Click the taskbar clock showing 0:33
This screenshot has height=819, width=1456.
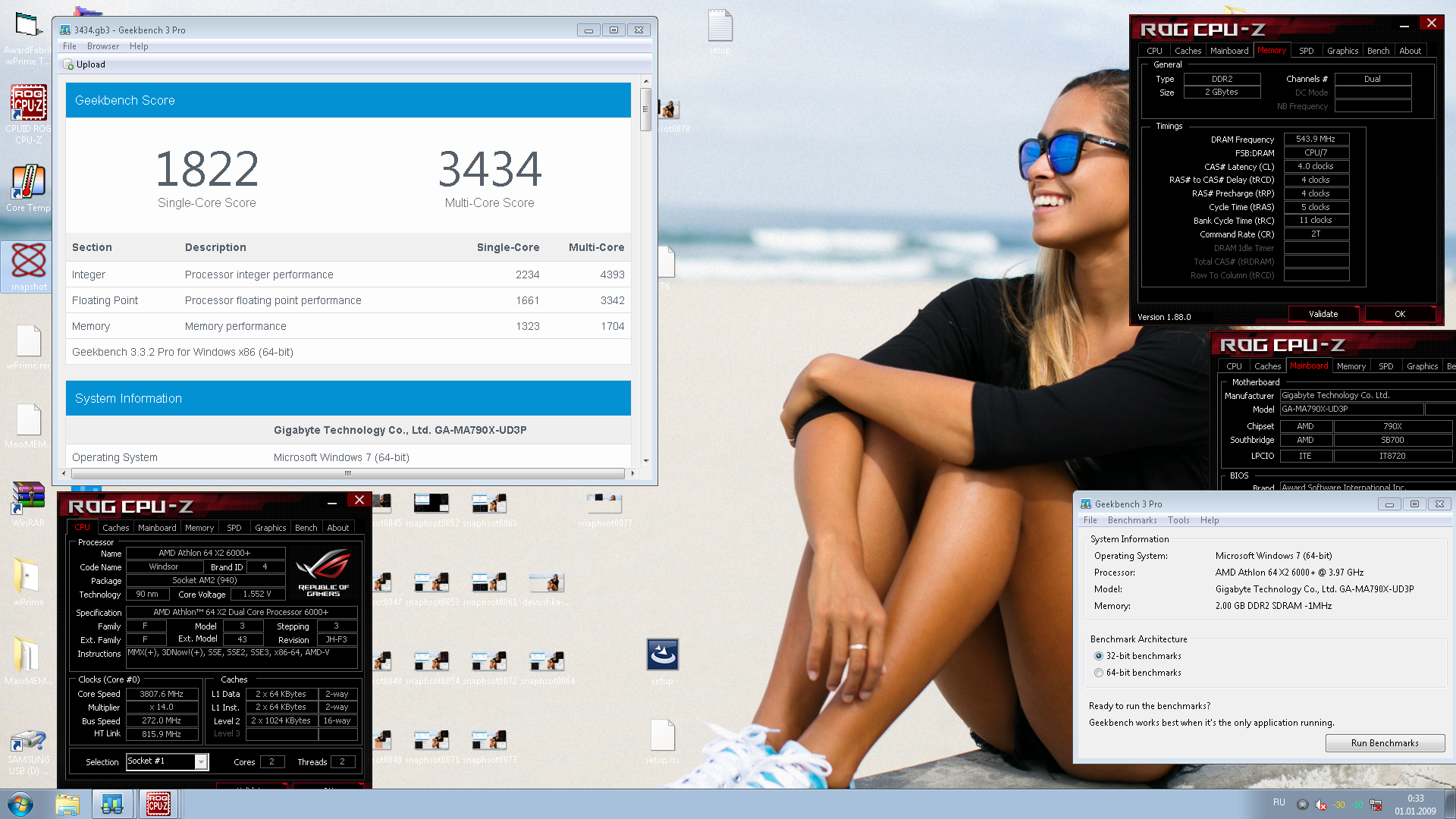(x=1415, y=799)
